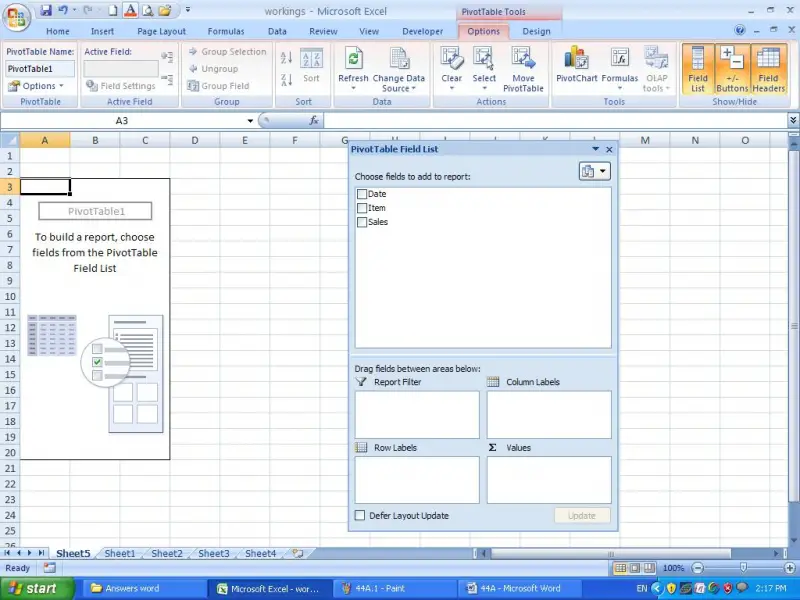The width and height of the screenshot is (800, 600).
Task: Check the Date field checkbox
Action: [x=362, y=194]
